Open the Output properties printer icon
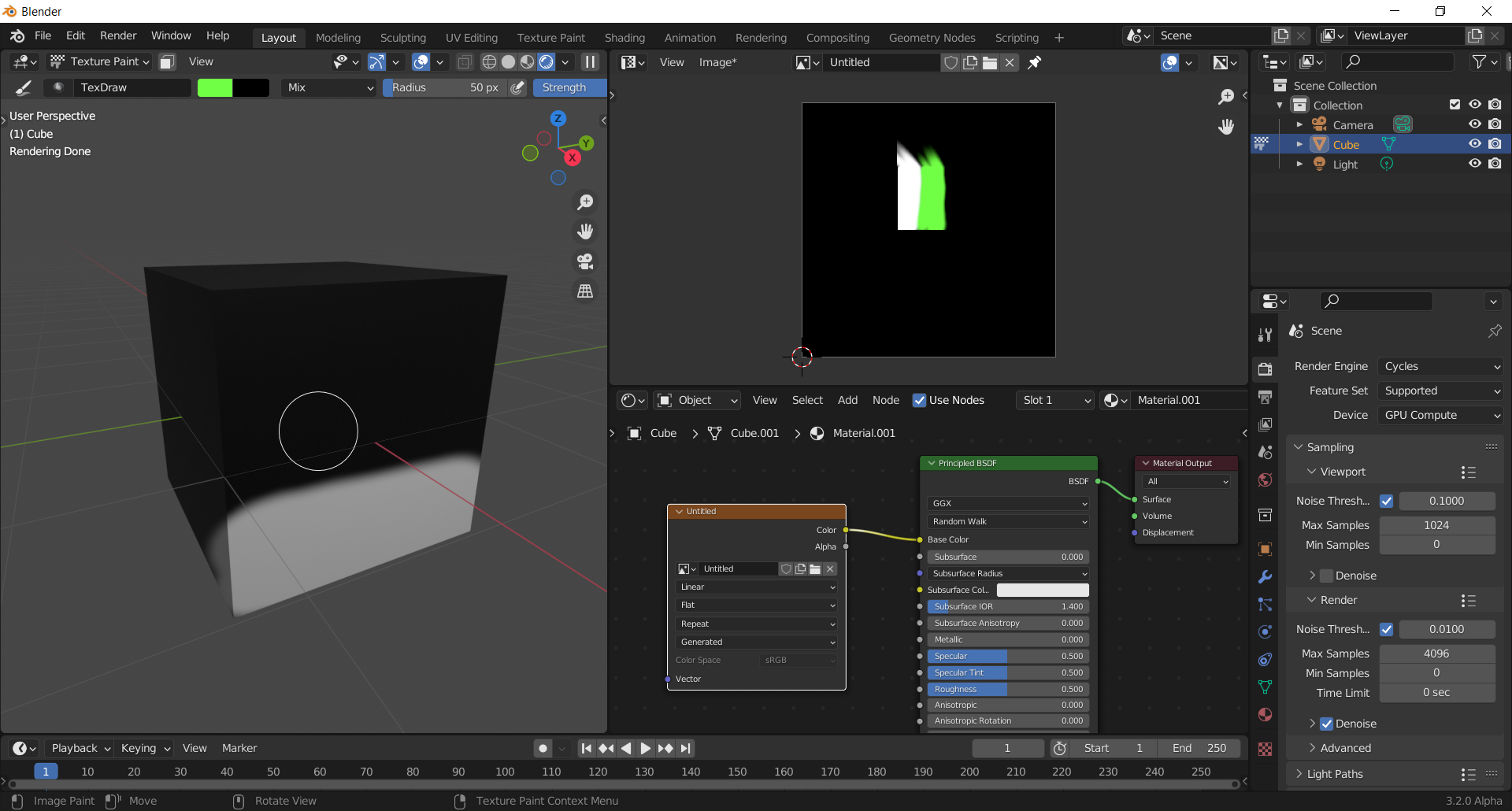Viewport: 1512px width, 811px height. [1266, 397]
